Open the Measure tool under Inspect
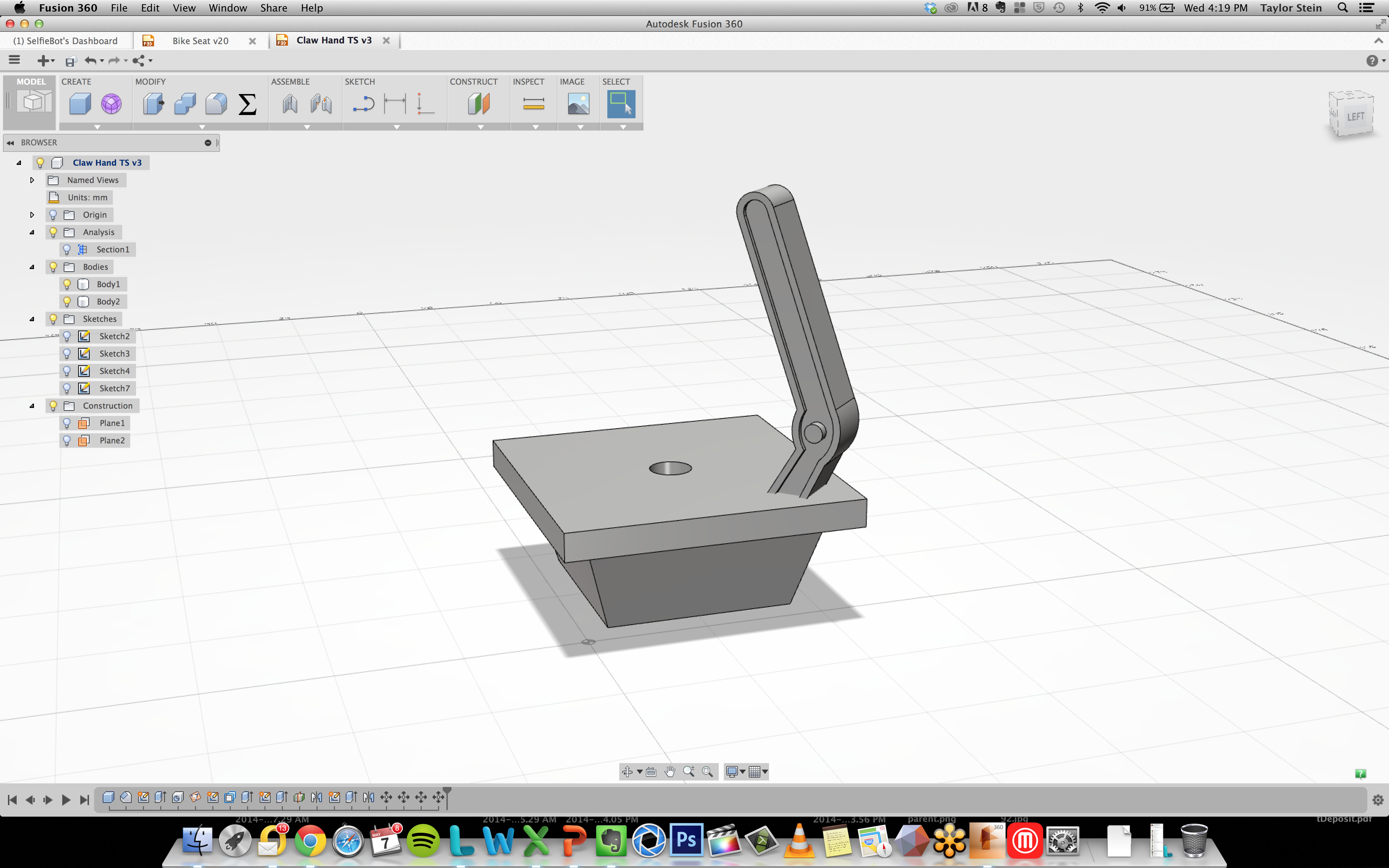This screenshot has width=1389, height=868. [534, 104]
